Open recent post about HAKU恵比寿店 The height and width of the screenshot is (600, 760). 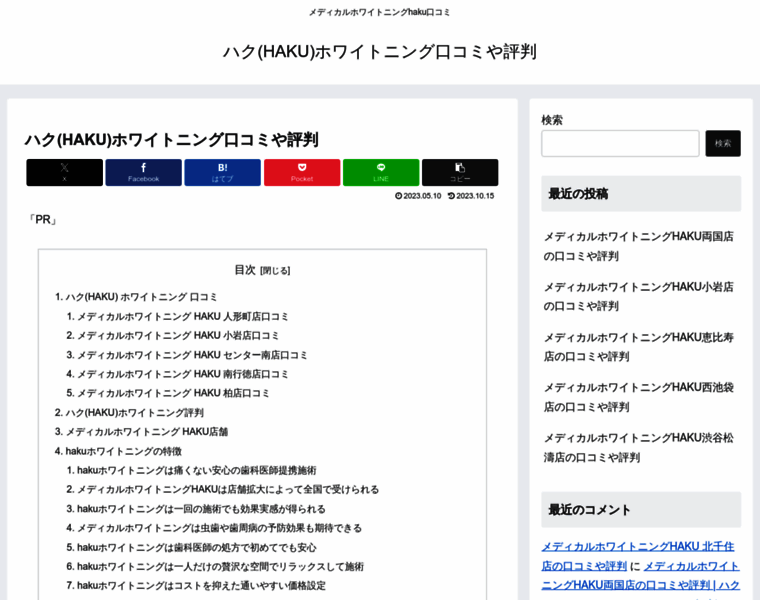tap(638, 346)
